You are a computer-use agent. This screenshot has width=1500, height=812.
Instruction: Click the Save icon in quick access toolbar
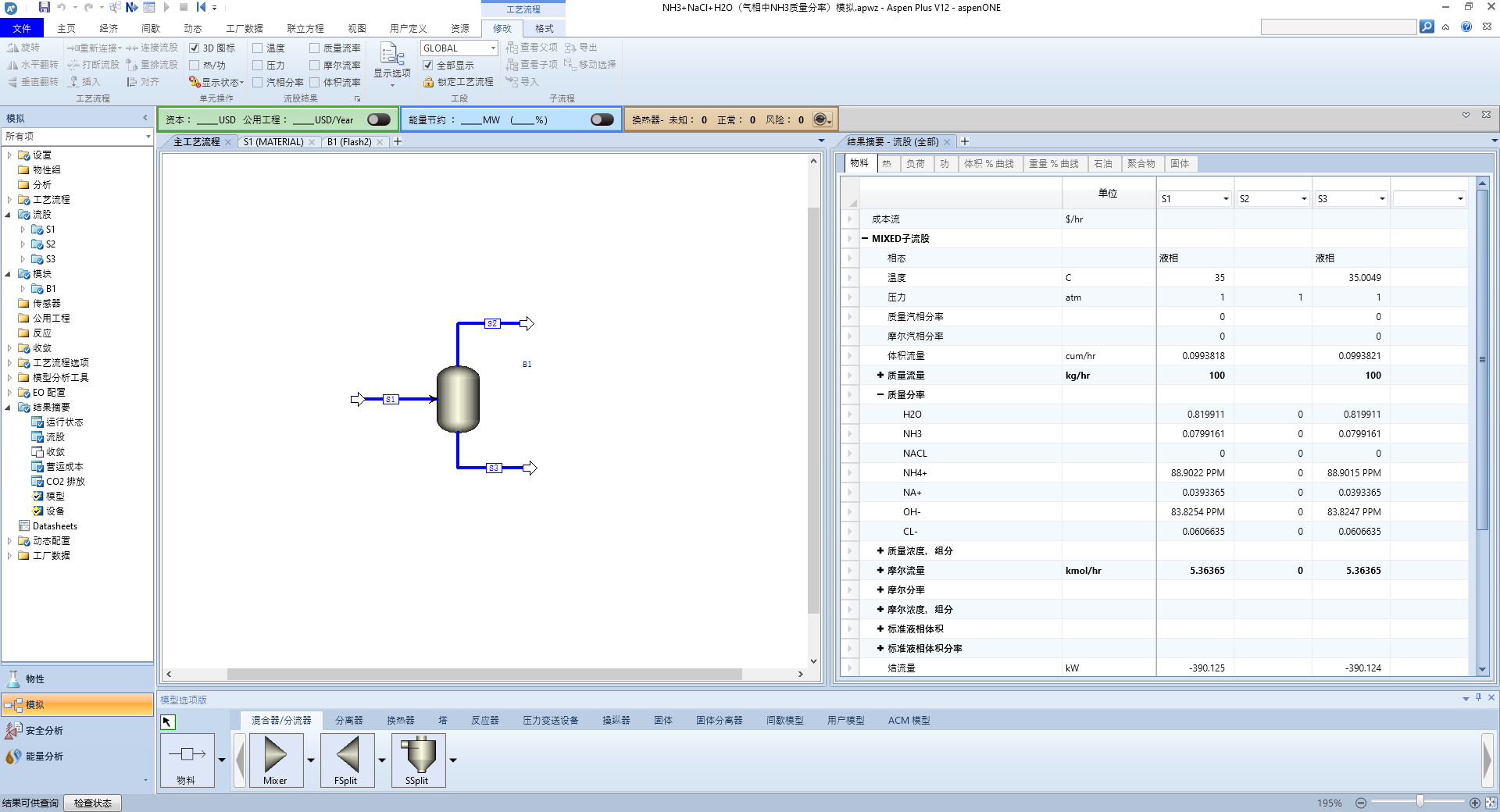click(45, 7)
